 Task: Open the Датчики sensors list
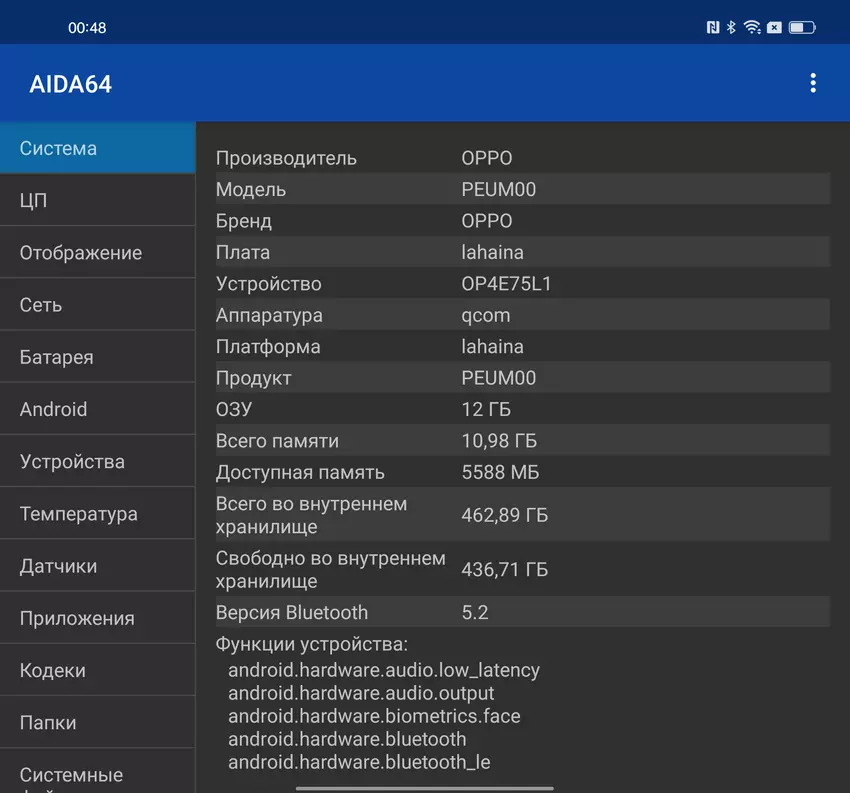pyautogui.click(x=97, y=566)
